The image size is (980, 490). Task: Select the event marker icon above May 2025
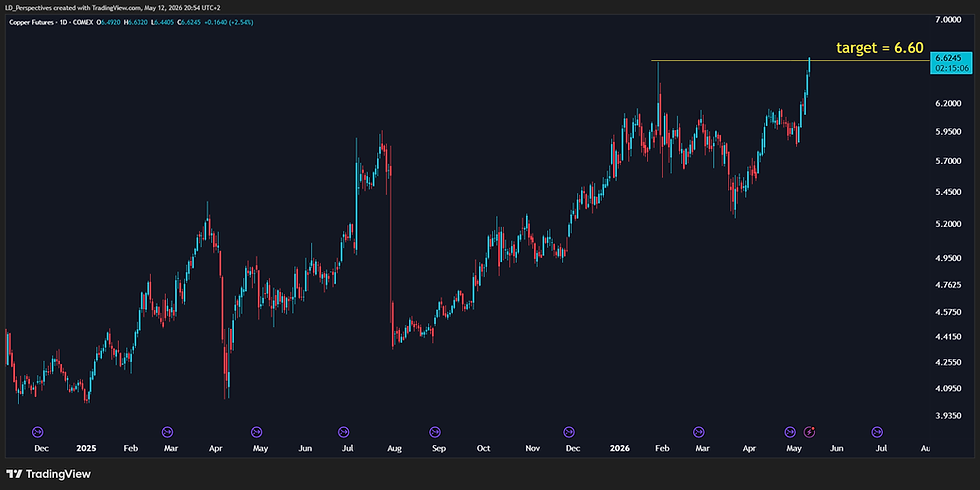(256, 432)
